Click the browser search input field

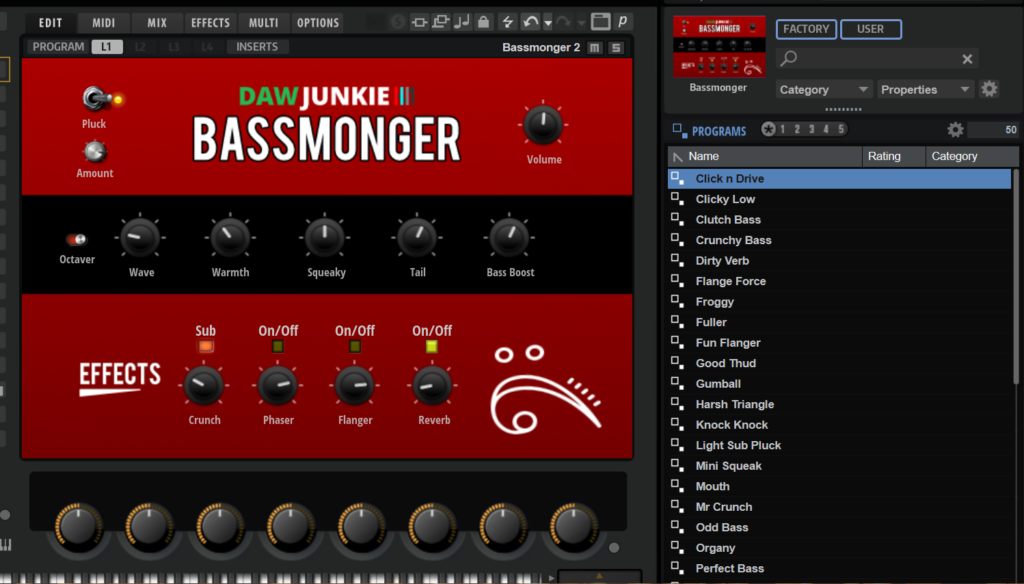(x=877, y=59)
